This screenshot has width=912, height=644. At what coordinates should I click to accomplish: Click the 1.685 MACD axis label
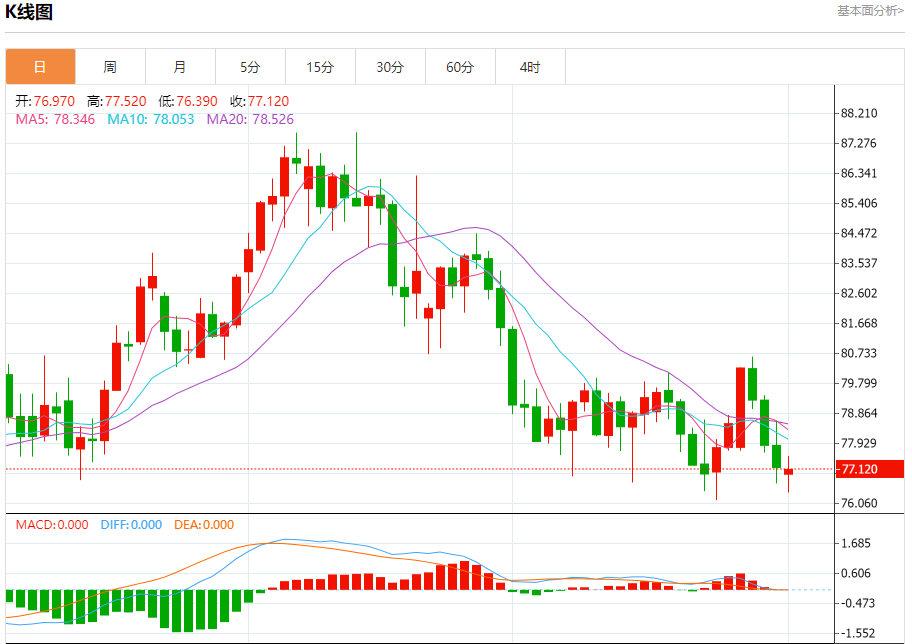coord(856,543)
